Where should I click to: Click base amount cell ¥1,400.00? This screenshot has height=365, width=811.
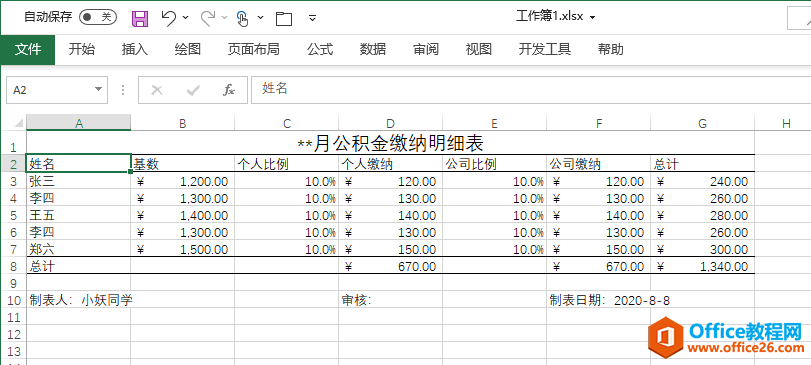point(183,216)
